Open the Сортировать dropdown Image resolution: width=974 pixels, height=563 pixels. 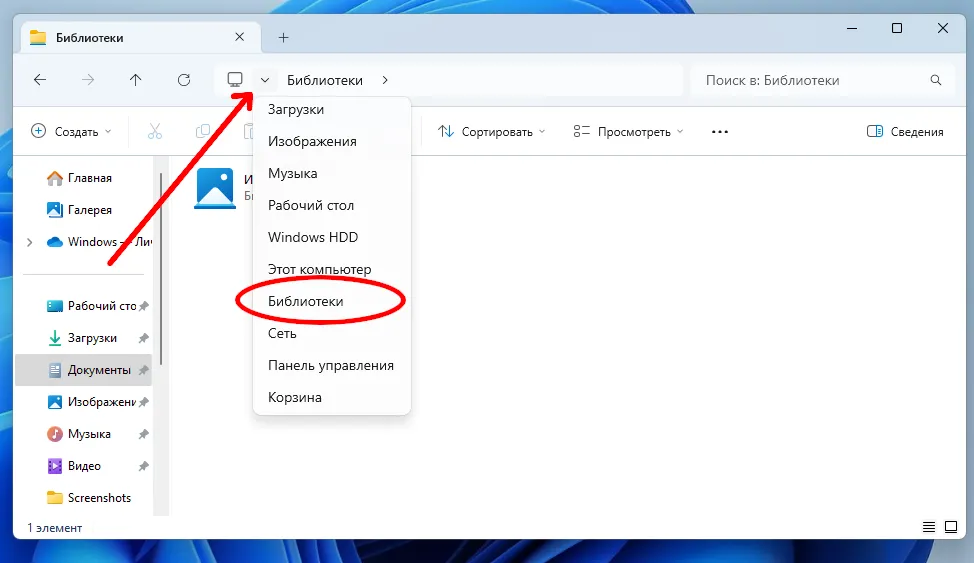point(491,131)
